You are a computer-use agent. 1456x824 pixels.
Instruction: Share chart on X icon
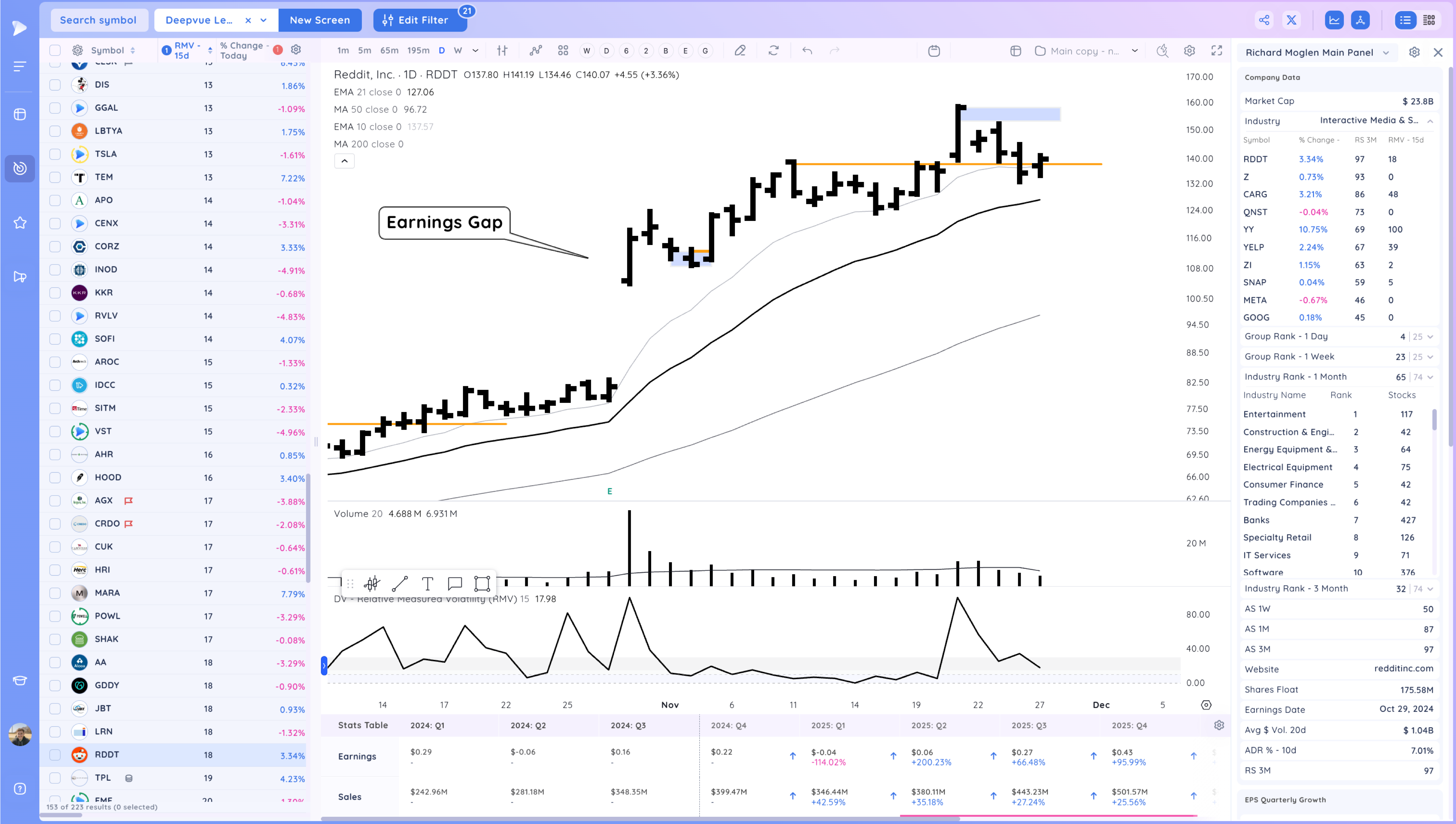[1291, 20]
